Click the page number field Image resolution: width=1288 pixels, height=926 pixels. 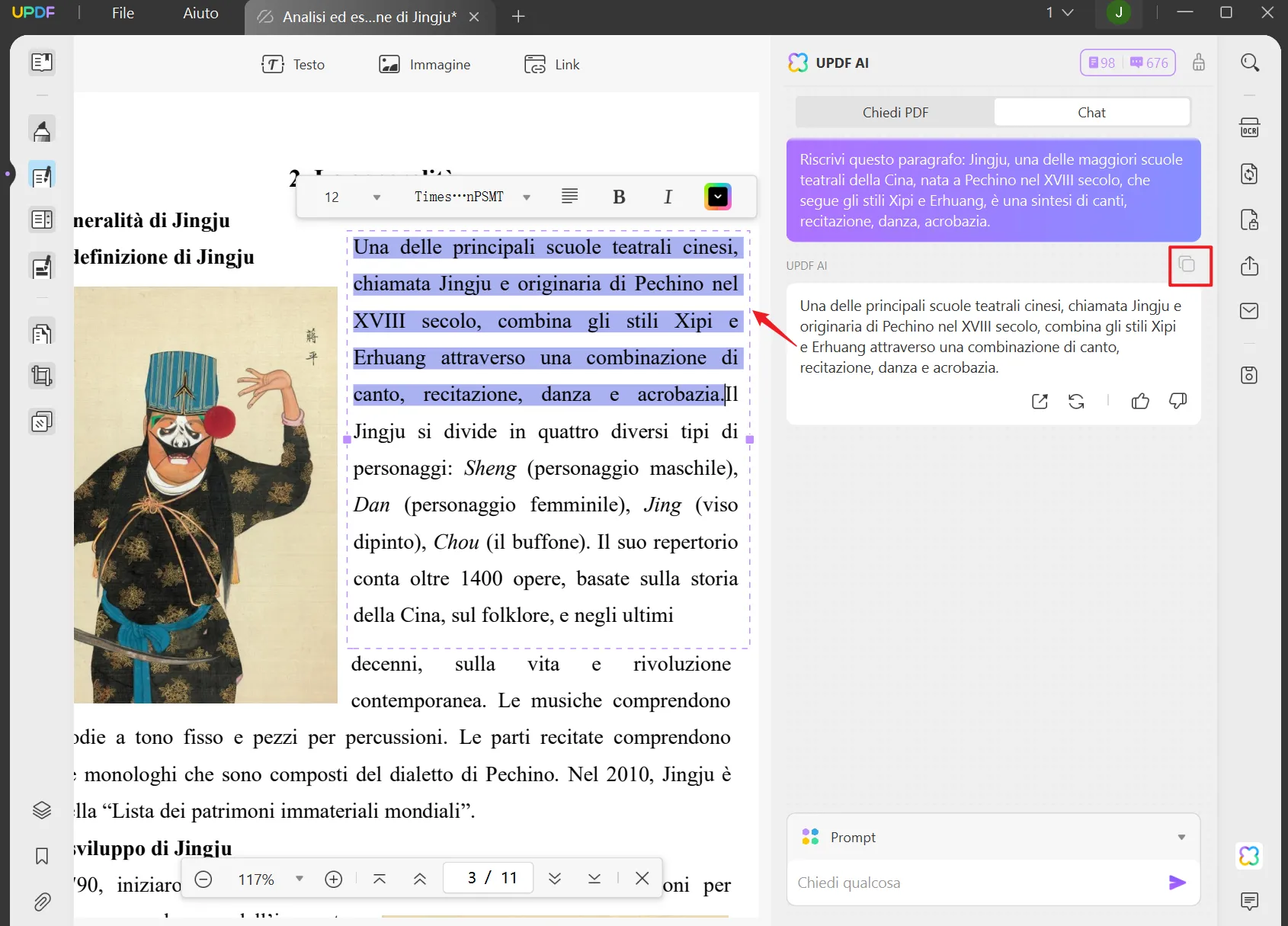489,878
